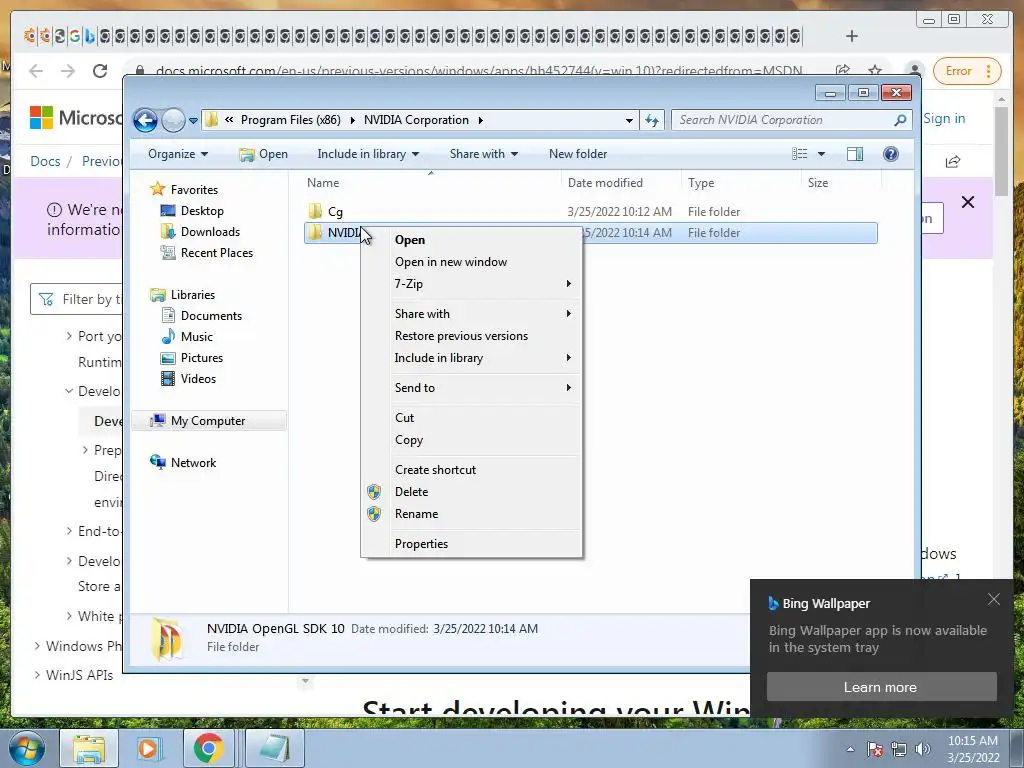Viewport: 1024px width, 768px height.
Task: Select Libraries in the navigation pane
Action: (193, 295)
